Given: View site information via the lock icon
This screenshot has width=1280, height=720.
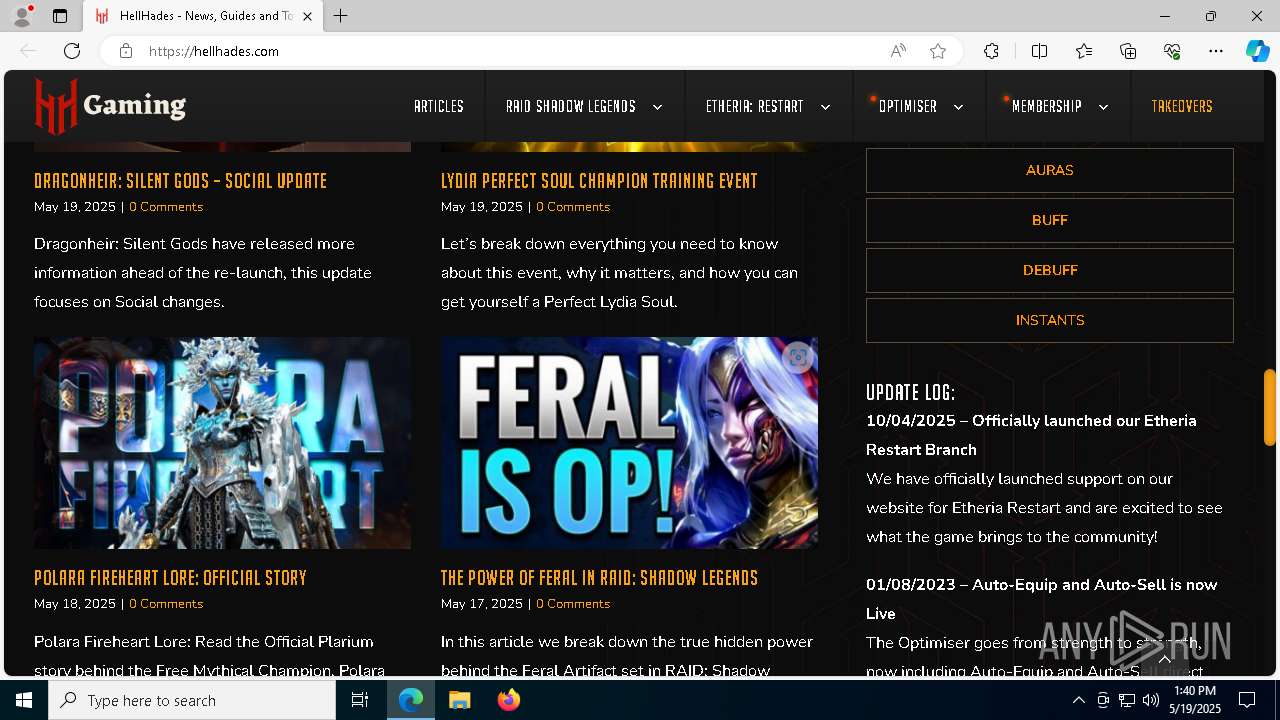Looking at the screenshot, I should point(126,51).
